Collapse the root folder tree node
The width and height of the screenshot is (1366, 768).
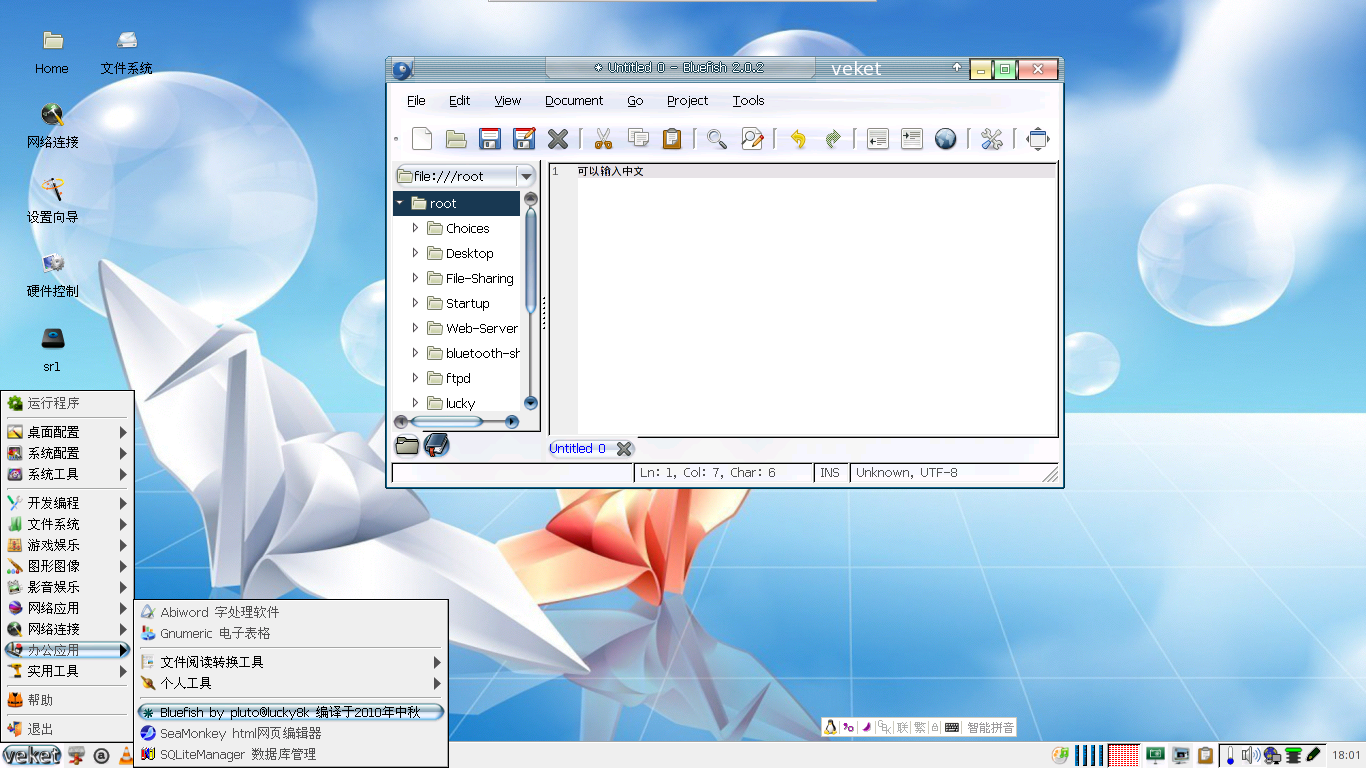click(x=400, y=203)
